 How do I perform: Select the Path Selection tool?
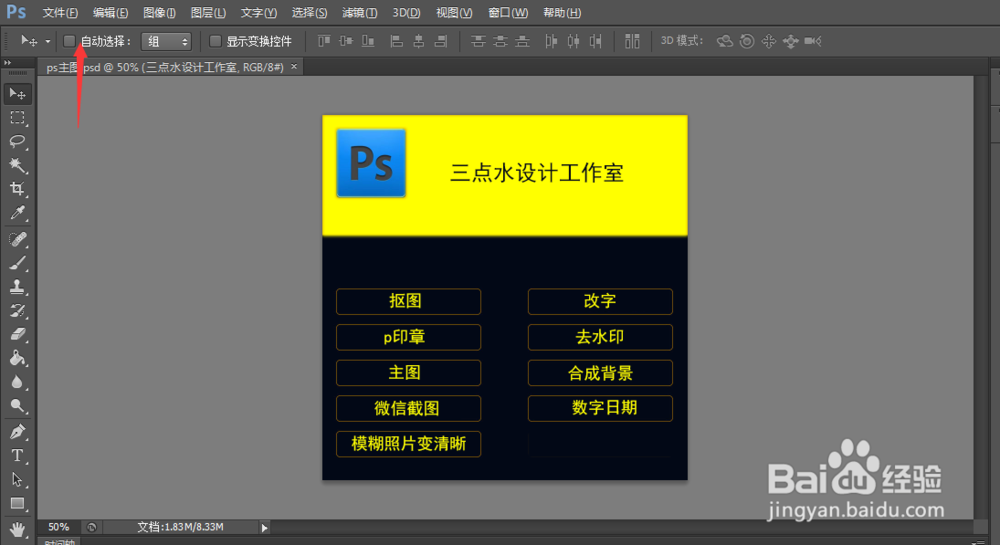click(17, 479)
